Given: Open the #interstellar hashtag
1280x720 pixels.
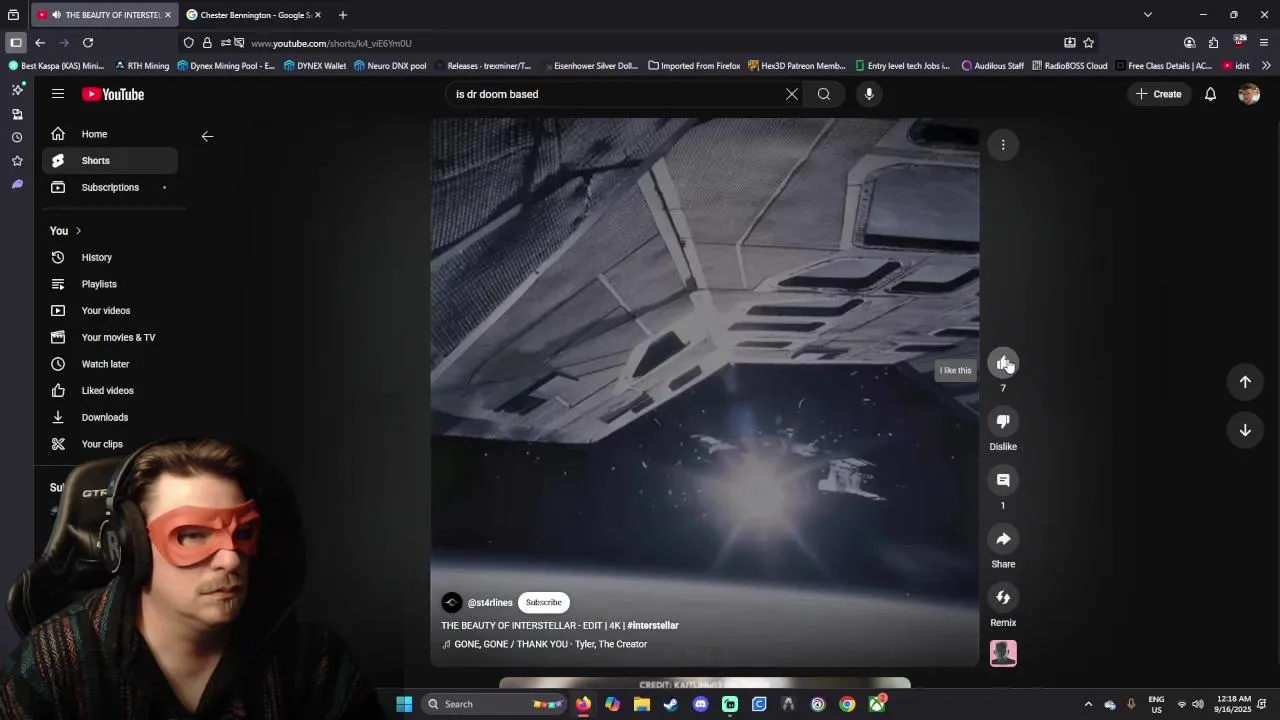Looking at the screenshot, I should pyautogui.click(x=653, y=626).
